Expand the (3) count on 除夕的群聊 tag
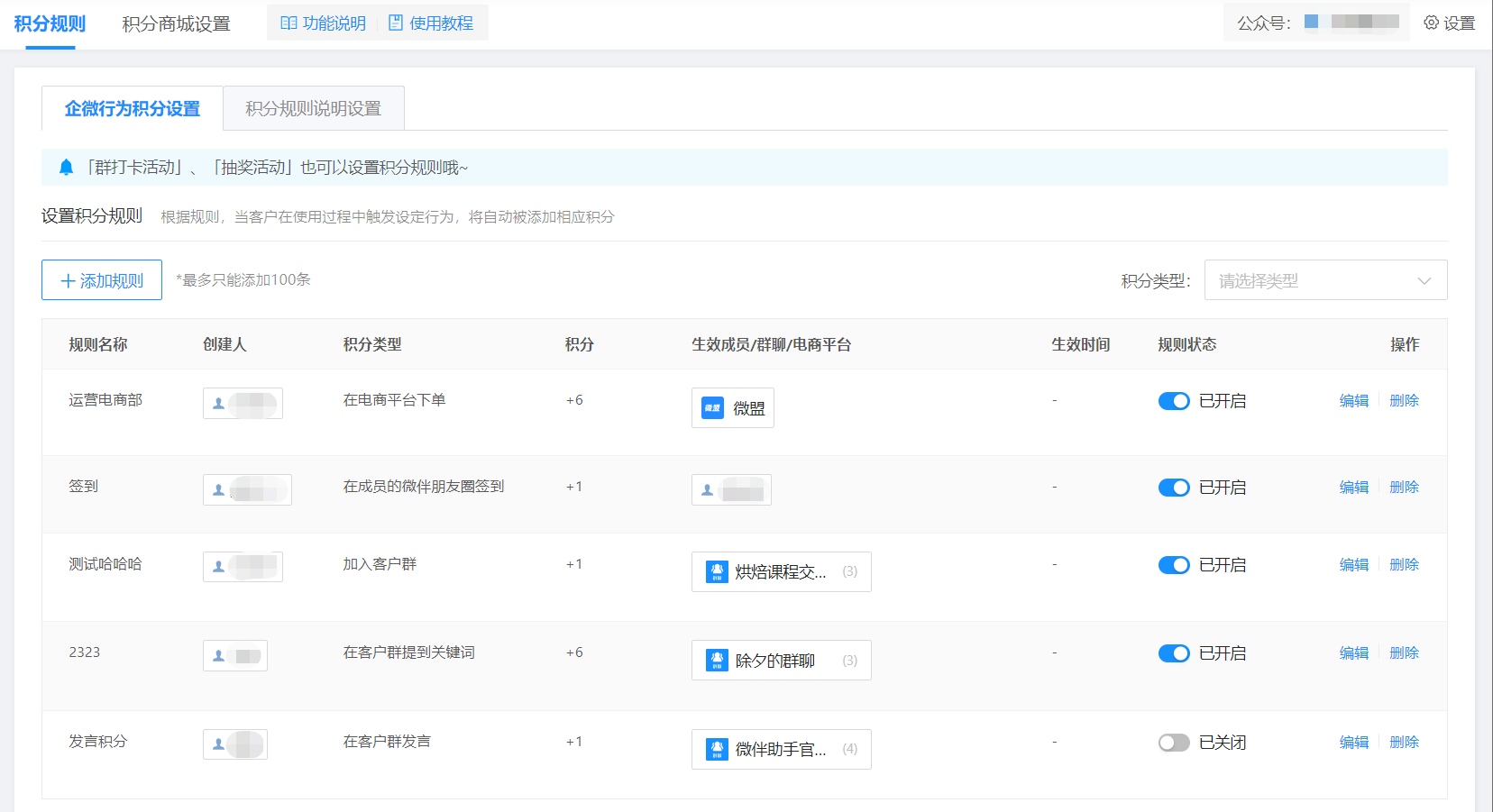Viewport: 1493px width, 812px height. [850, 661]
